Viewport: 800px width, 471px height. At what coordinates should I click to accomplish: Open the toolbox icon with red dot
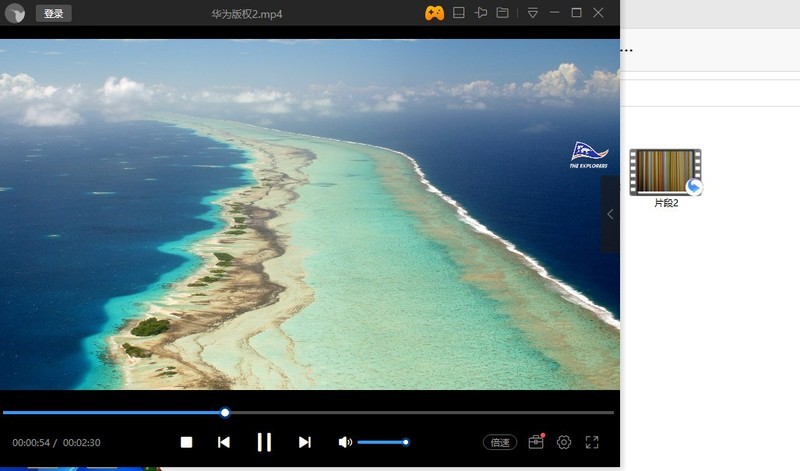tap(536, 442)
